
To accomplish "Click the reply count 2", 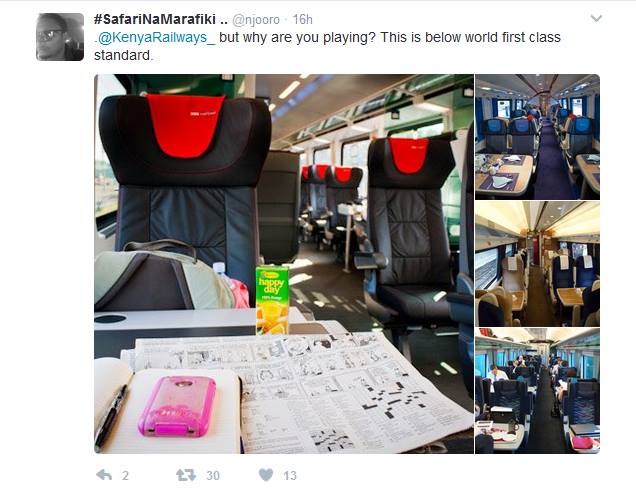I will (x=125, y=475).
